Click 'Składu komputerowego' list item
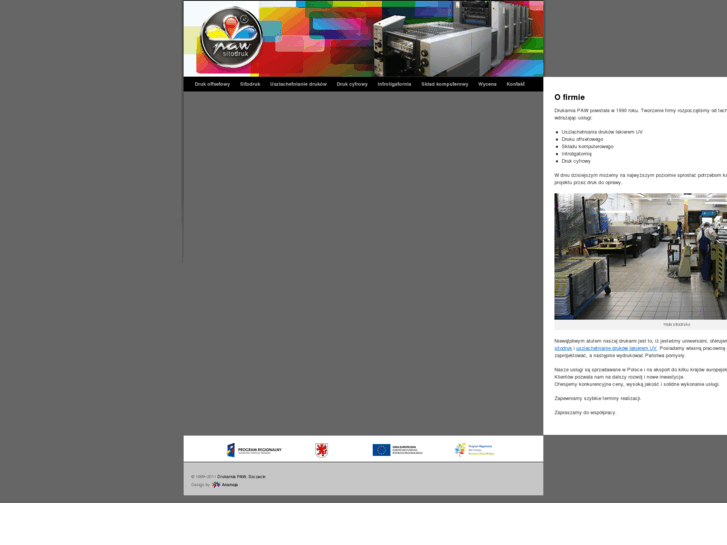The width and height of the screenshot is (727, 545). 587,147
